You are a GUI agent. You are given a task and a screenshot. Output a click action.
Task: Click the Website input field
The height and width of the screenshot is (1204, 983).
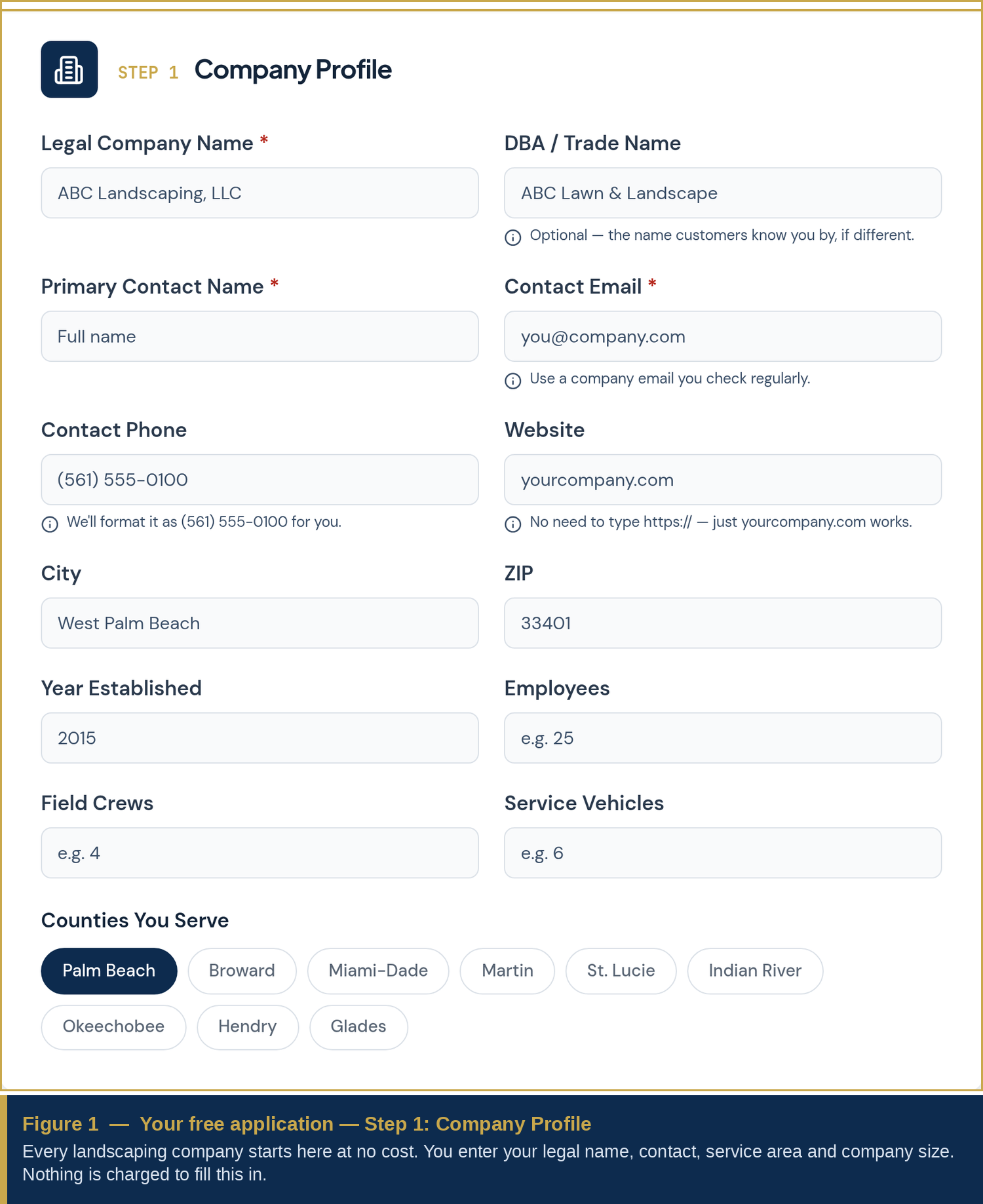pyautogui.click(x=723, y=480)
